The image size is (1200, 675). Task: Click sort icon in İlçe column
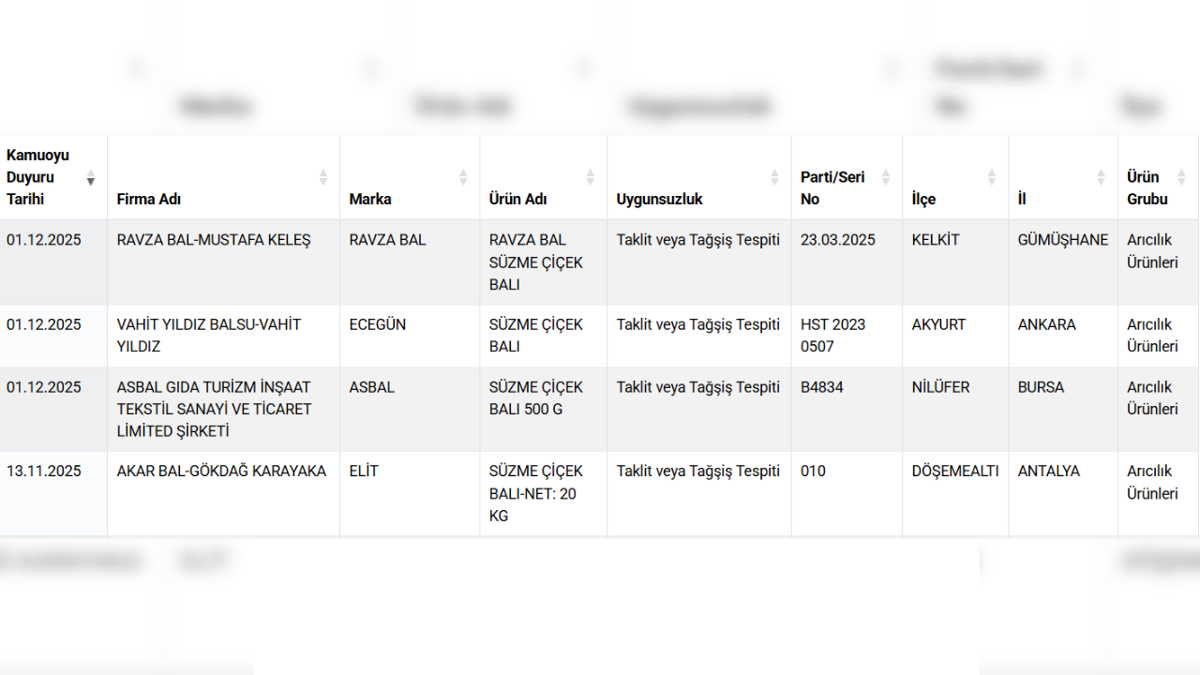pos(991,177)
